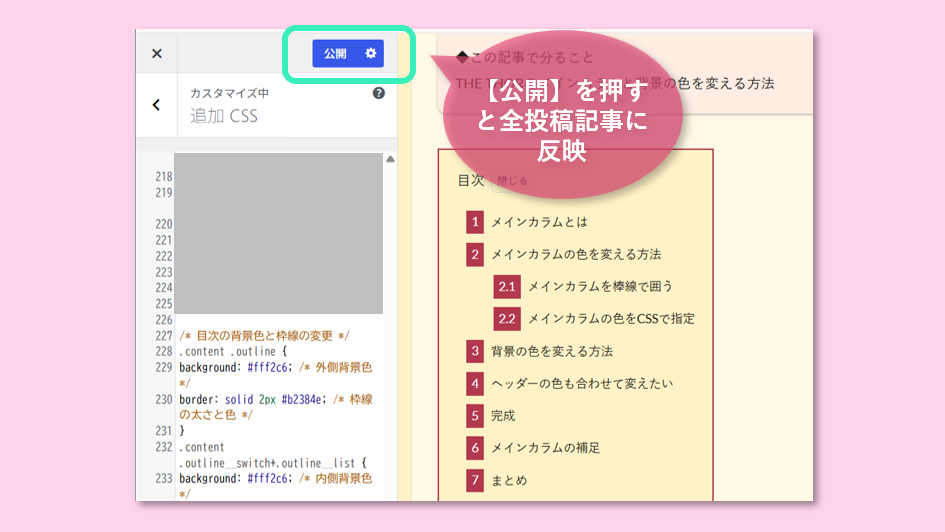The height and width of the screenshot is (532, 945).
Task: Click the closing brace on line 231
Action: click(x=181, y=431)
